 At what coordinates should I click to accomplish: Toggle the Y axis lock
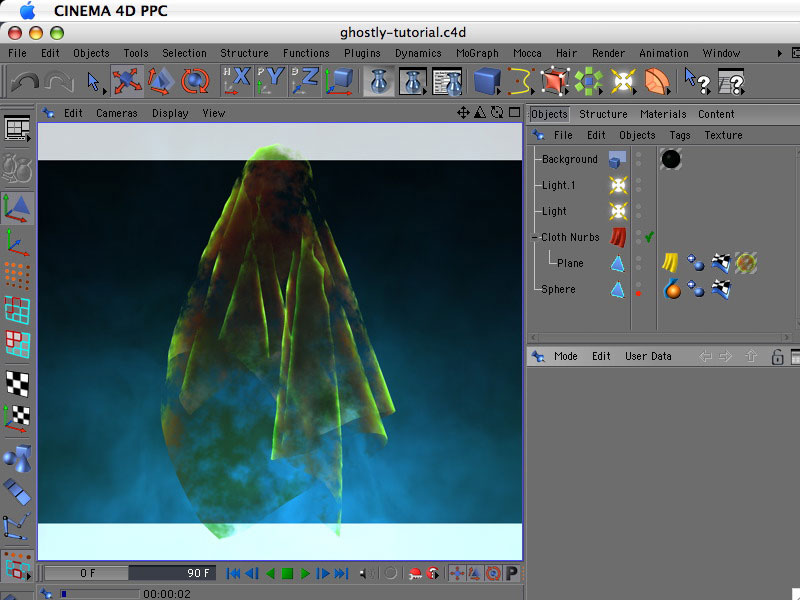point(272,80)
